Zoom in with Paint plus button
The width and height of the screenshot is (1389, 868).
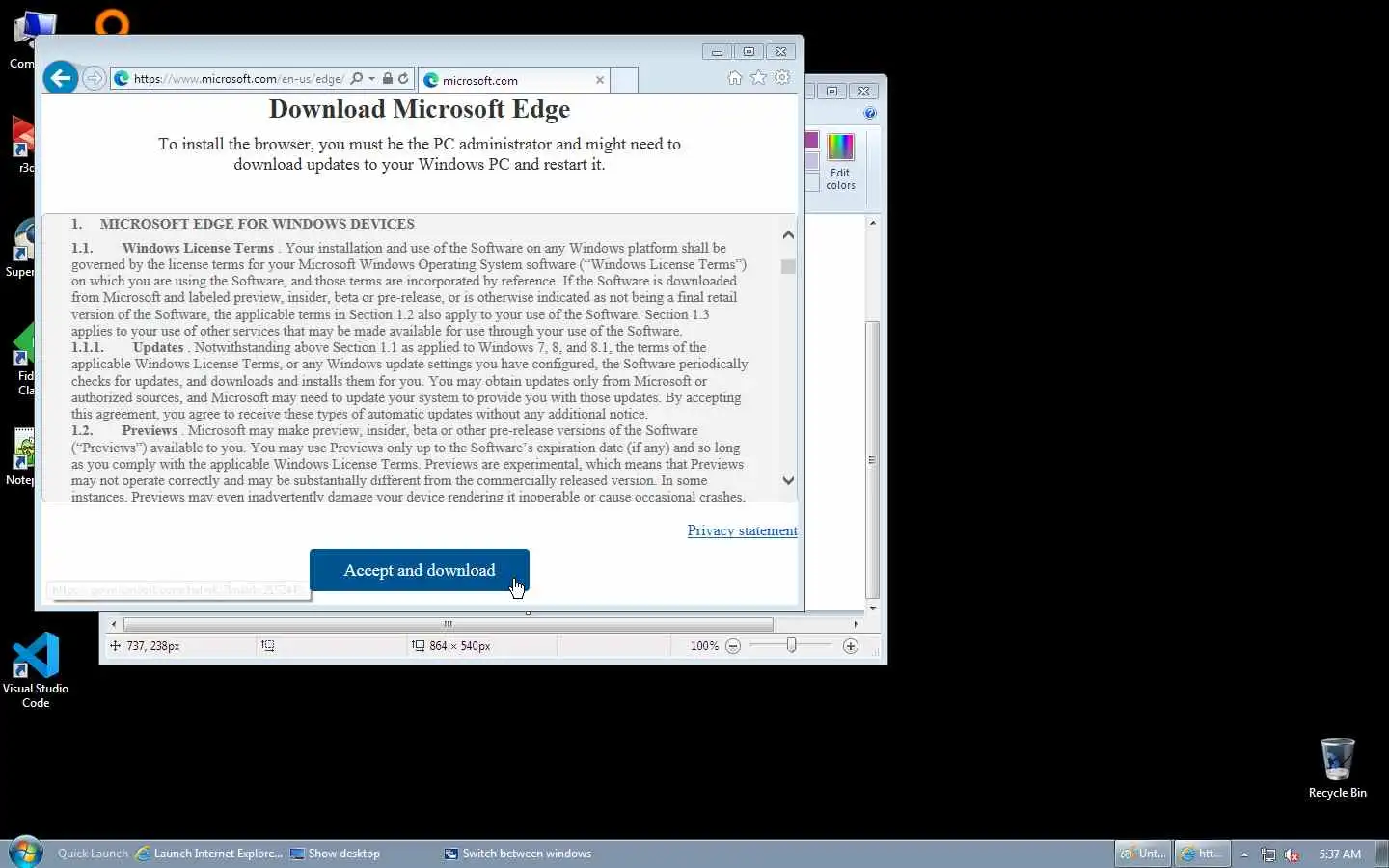coord(851,646)
